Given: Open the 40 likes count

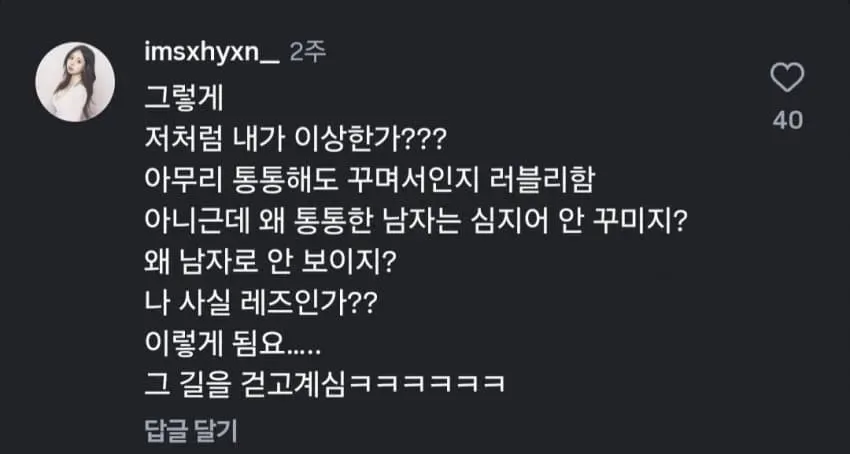Looking at the screenshot, I should click(x=788, y=119).
